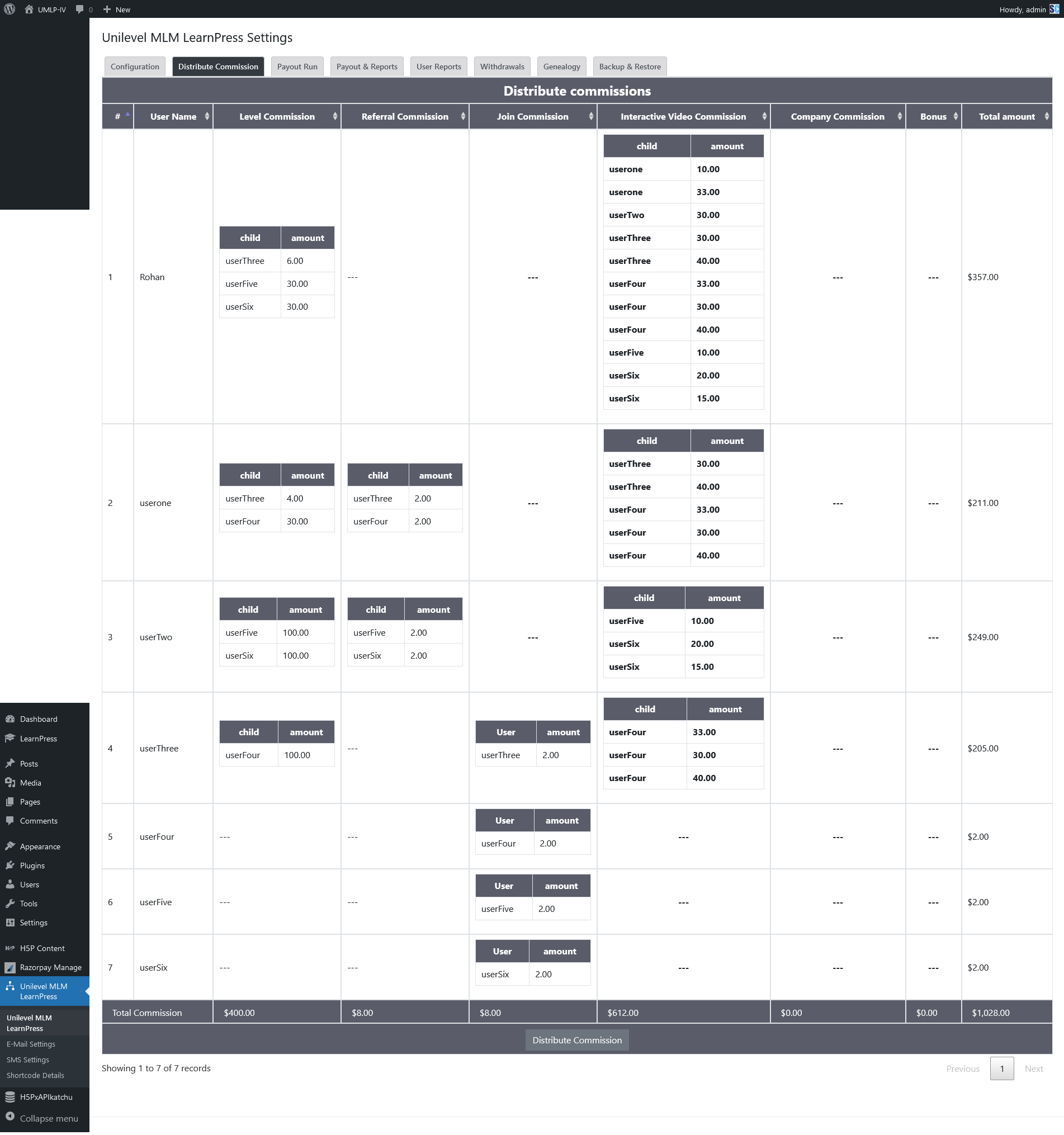The width and height of the screenshot is (1064, 1135).
Task: Select the Razorpay Manage sidebar icon
Action: tap(10, 967)
